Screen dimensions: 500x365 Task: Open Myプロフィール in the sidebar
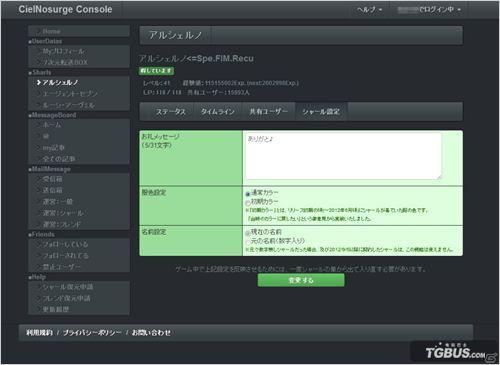pos(63,51)
